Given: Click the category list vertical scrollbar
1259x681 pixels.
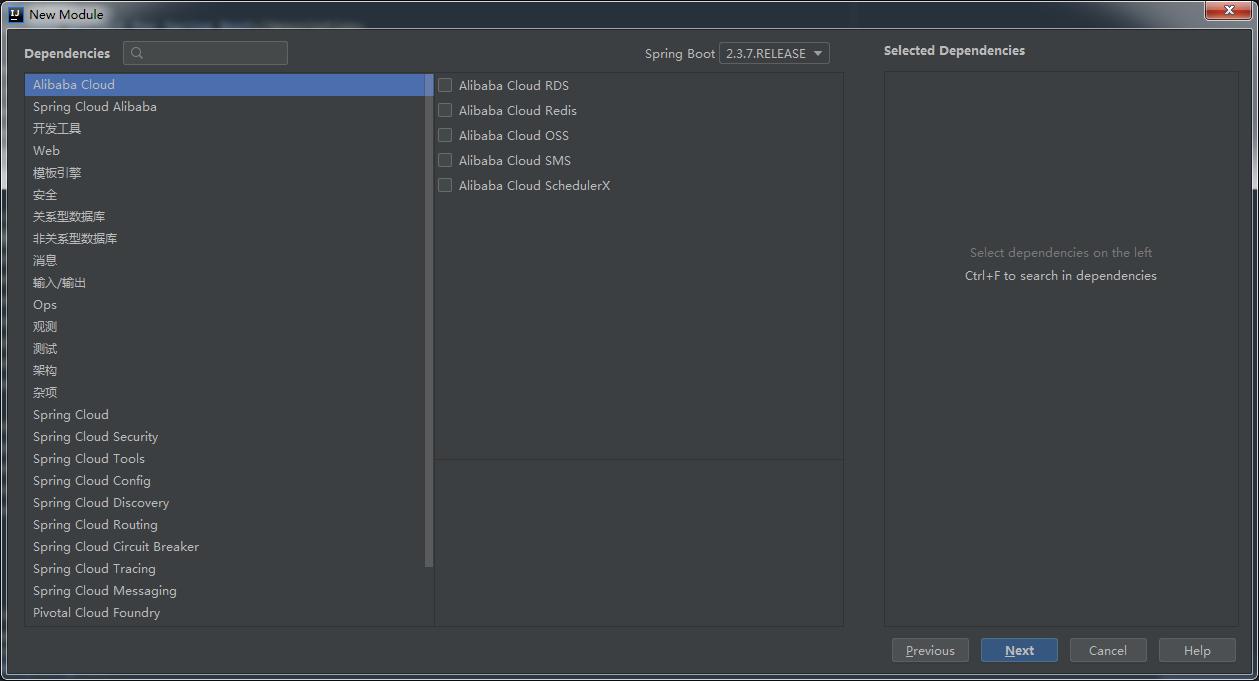Looking at the screenshot, I should click(429, 320).
